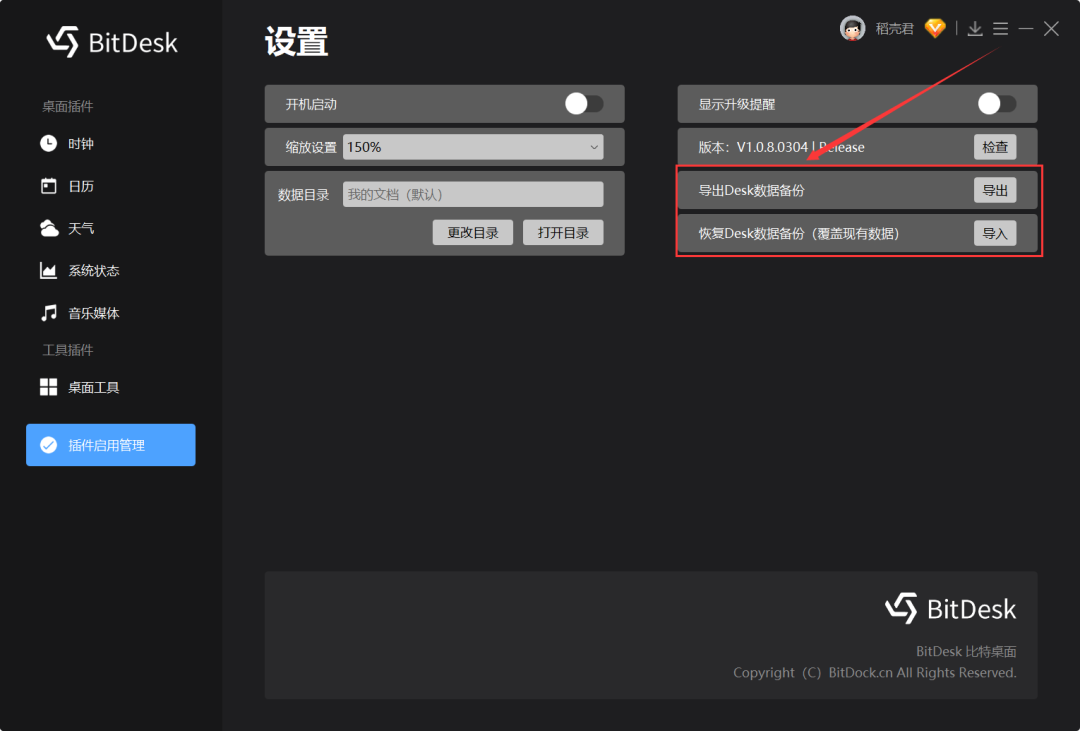
Task: Click the 导出 export backup button
Action: pyautogui.click(x=995, y=189)
